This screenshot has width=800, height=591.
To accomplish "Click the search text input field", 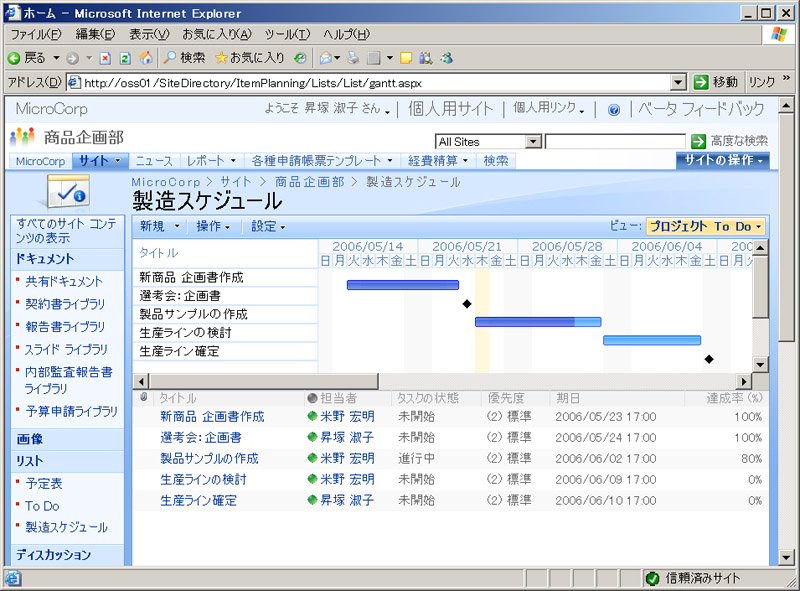I will pyautogui.click(x=615, y=142).
